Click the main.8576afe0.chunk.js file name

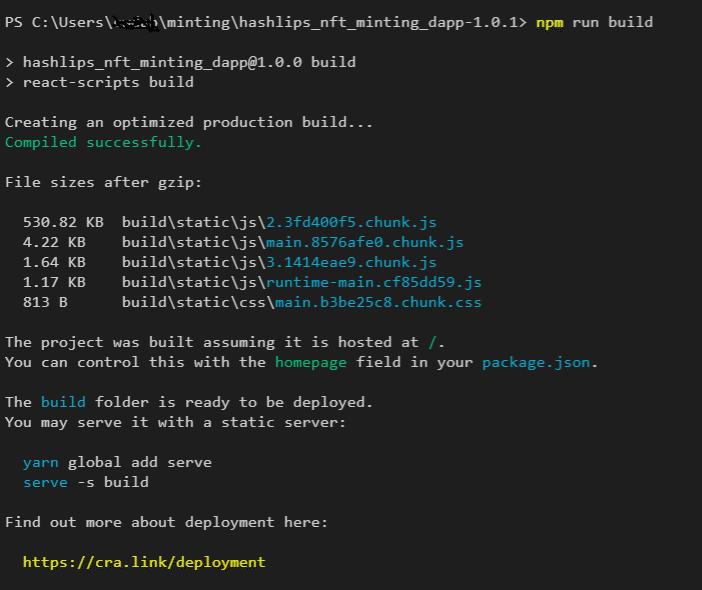(x=365, y=242)
